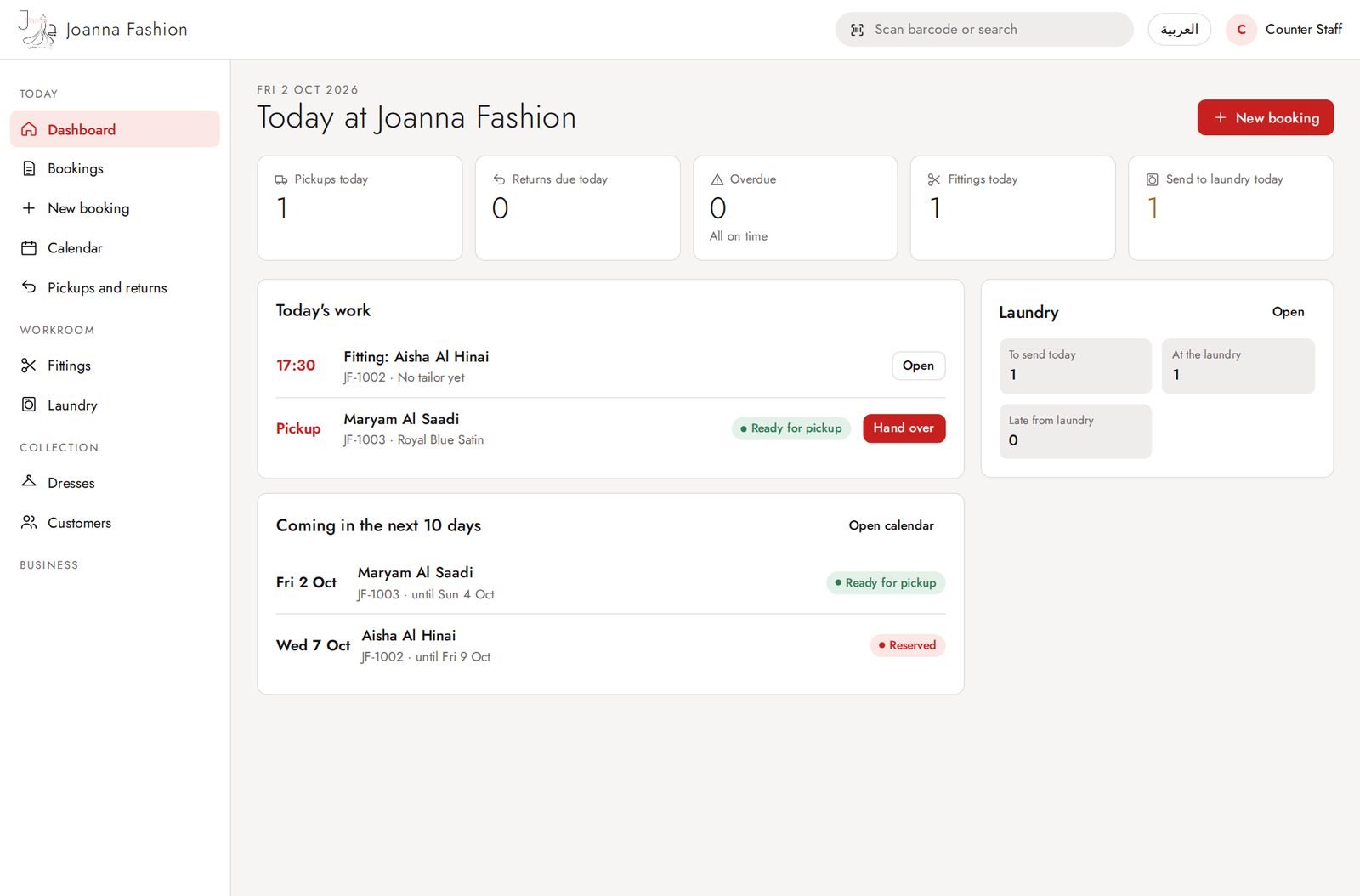Viewport: 1360px width, 896px height.
Task: Click the Customers people icon
Action: tap(29, 522)
